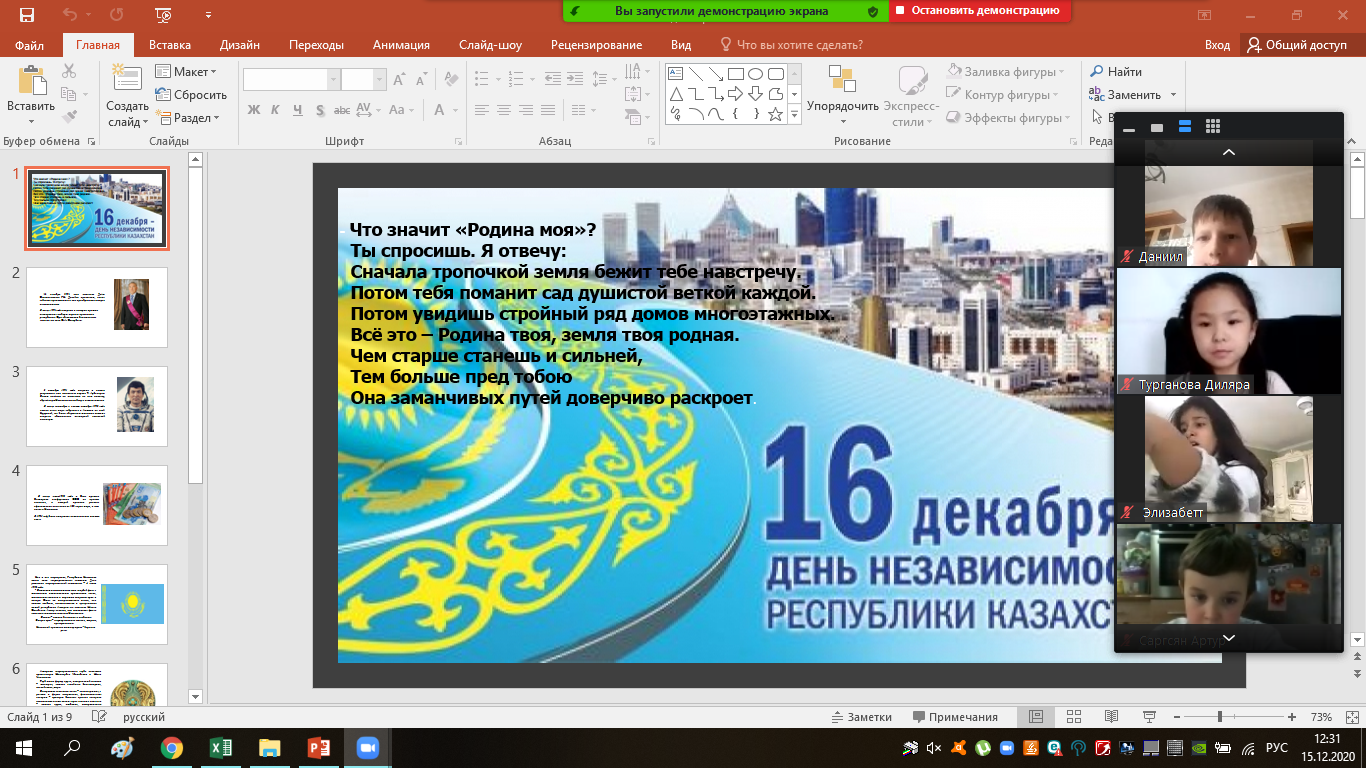Image resolution: width=1366 pixels, height=768 pixels.
Task: Click Примечания comments button in status bar
Action: coord(954,717)
